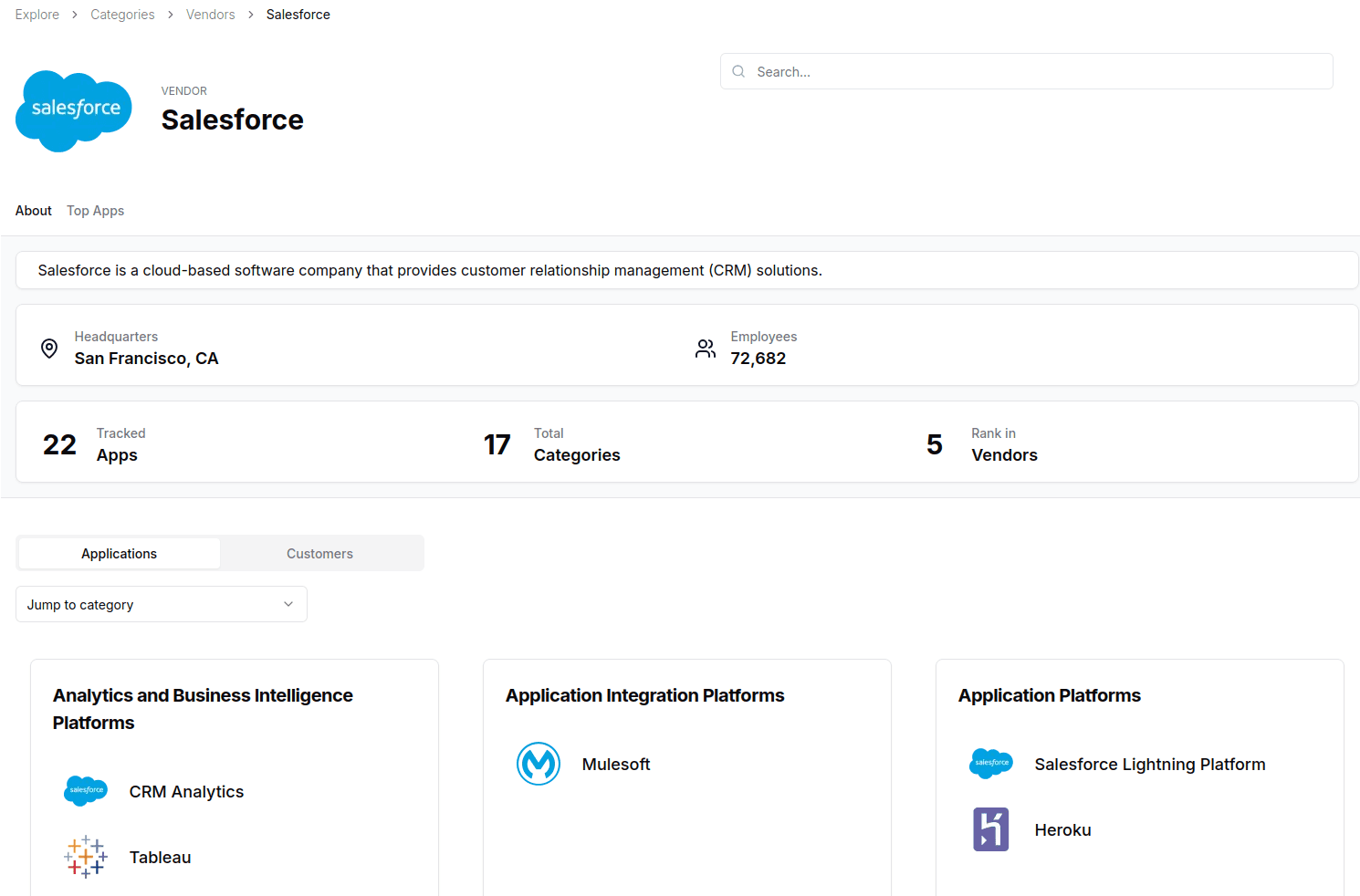Viewport: 1360px width, 896px height.
Task: Click the breadcrumb chevron after Explore
Action: [75, 15]
